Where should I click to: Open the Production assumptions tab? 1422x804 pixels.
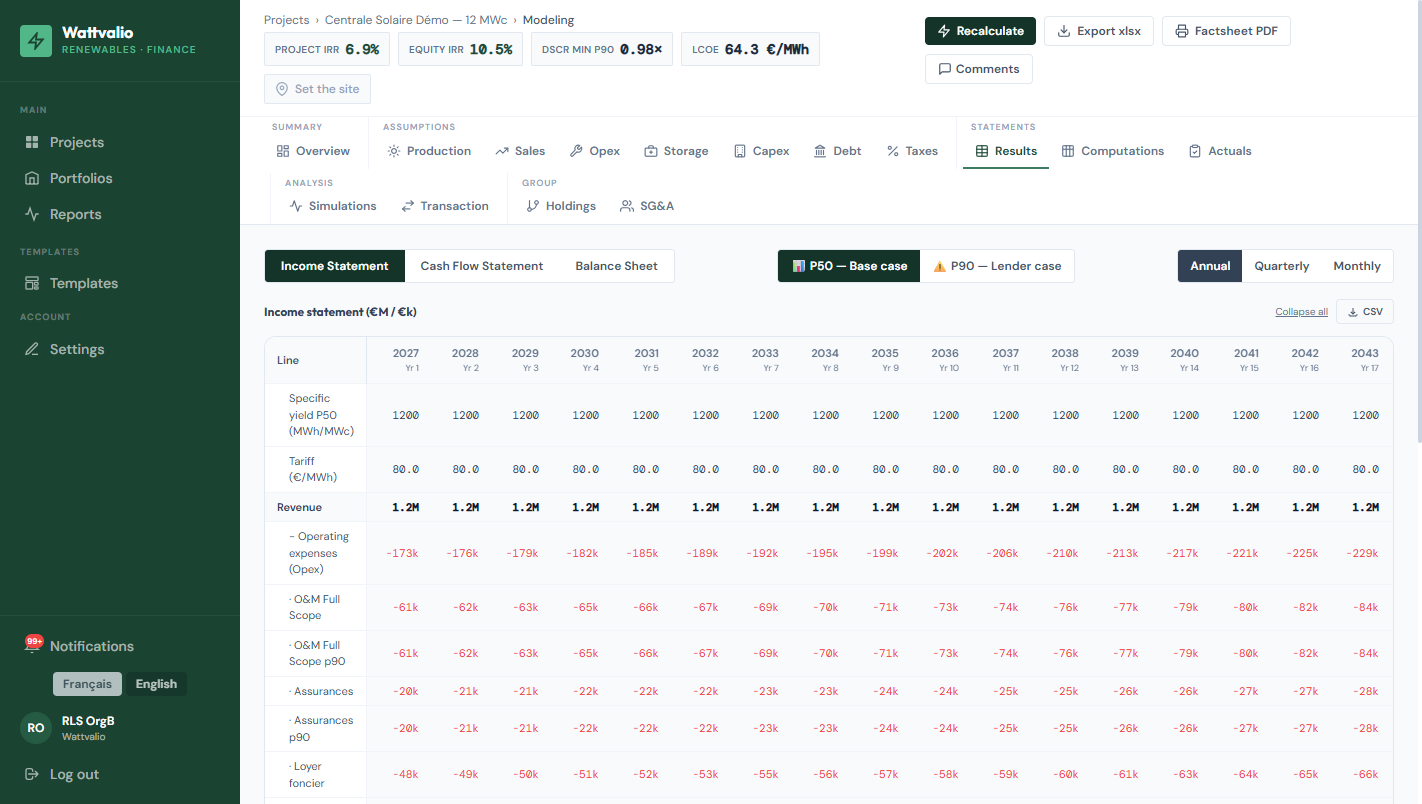point(429,151)
